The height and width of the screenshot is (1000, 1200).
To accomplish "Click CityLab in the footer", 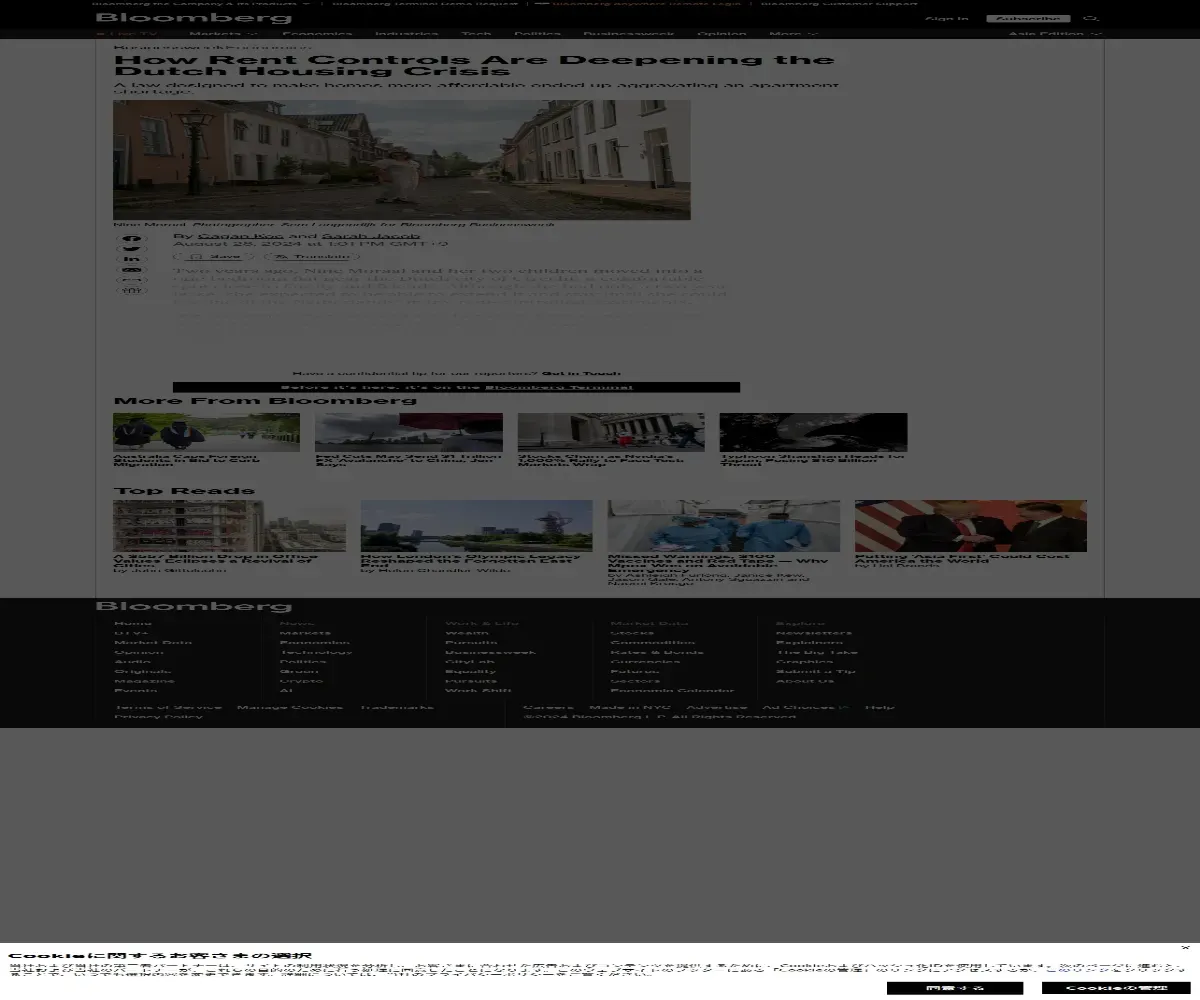I will coord(470,662).
